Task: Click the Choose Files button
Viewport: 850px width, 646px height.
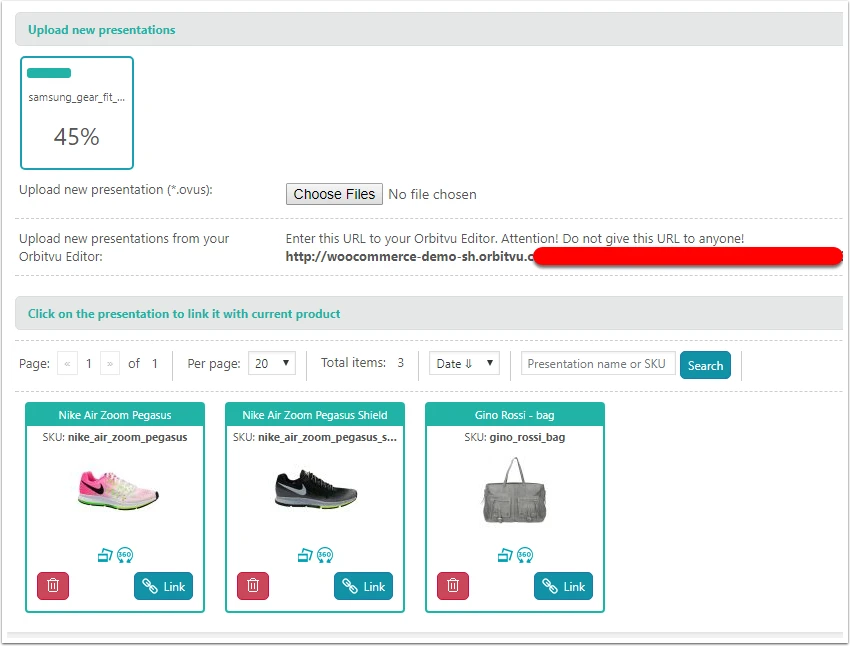Action: click(334, 194)
